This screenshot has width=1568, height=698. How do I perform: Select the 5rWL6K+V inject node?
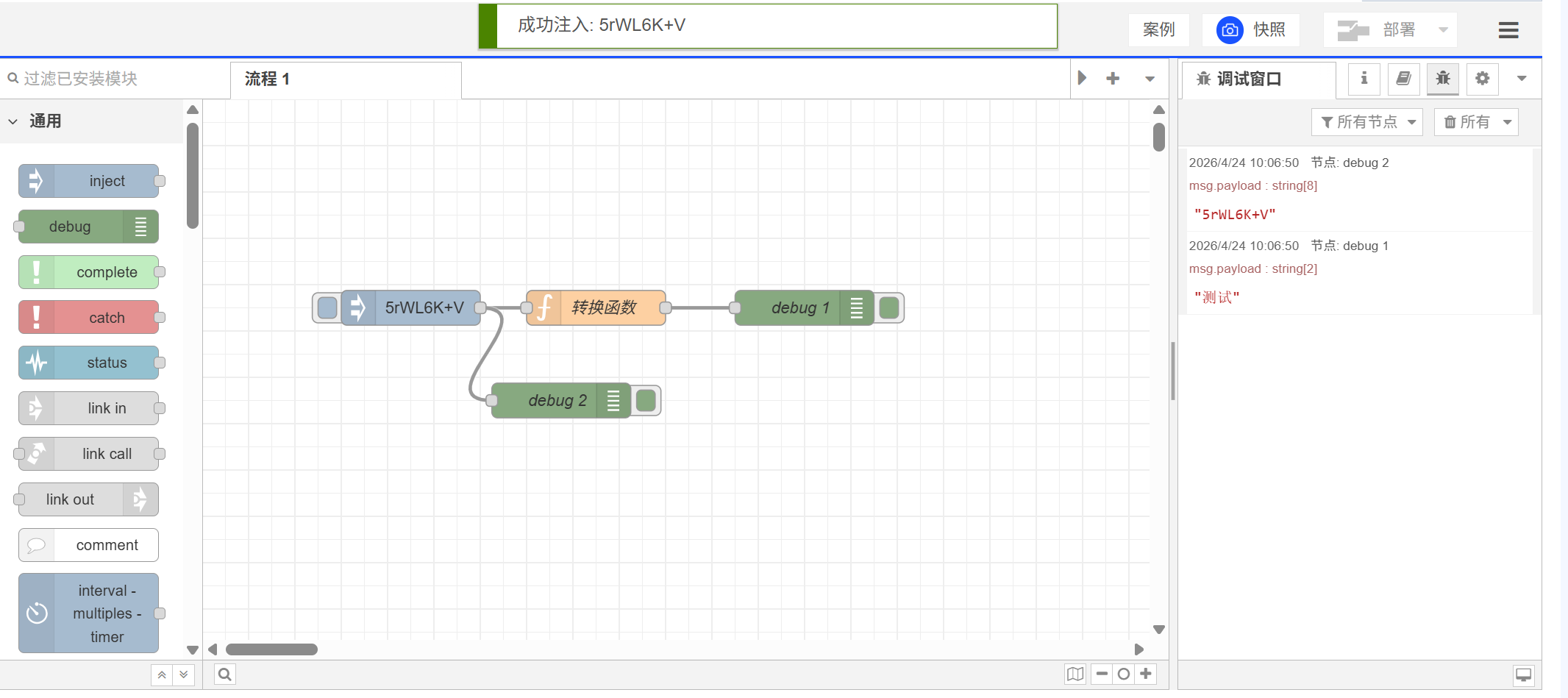[x=410, y=307]
